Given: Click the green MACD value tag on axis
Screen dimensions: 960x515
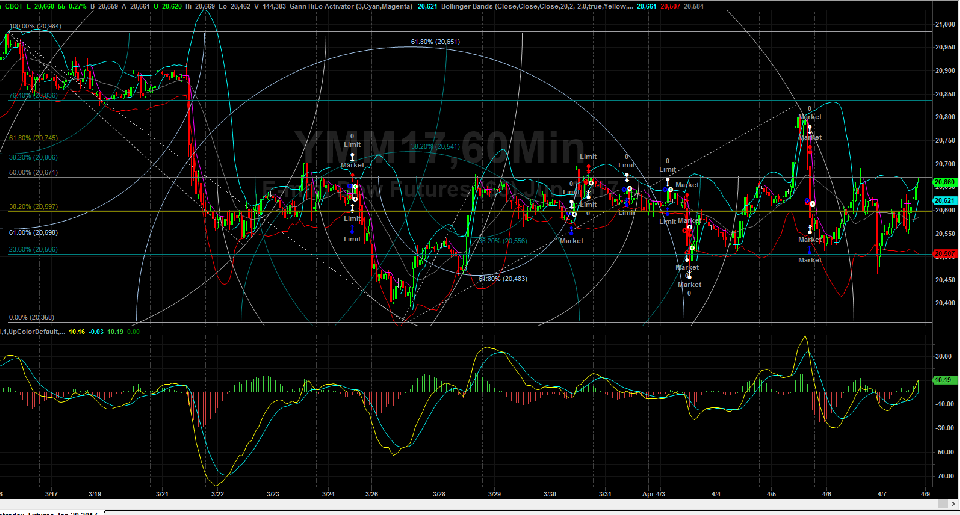Looking at the screenshot, I should [x=943, y=380].
